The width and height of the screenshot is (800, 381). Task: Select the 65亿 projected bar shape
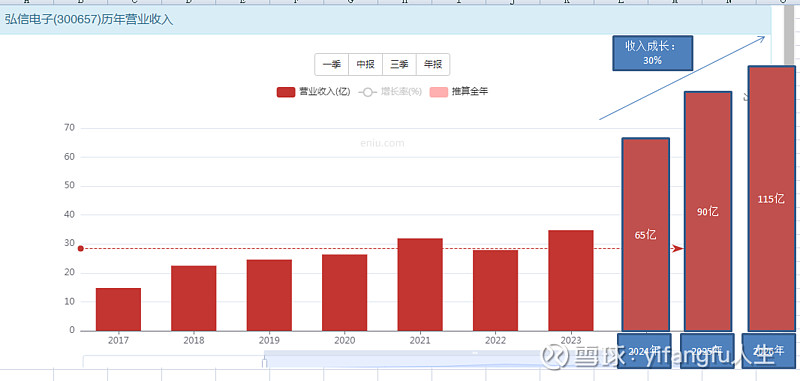click(x=645, y=234)
